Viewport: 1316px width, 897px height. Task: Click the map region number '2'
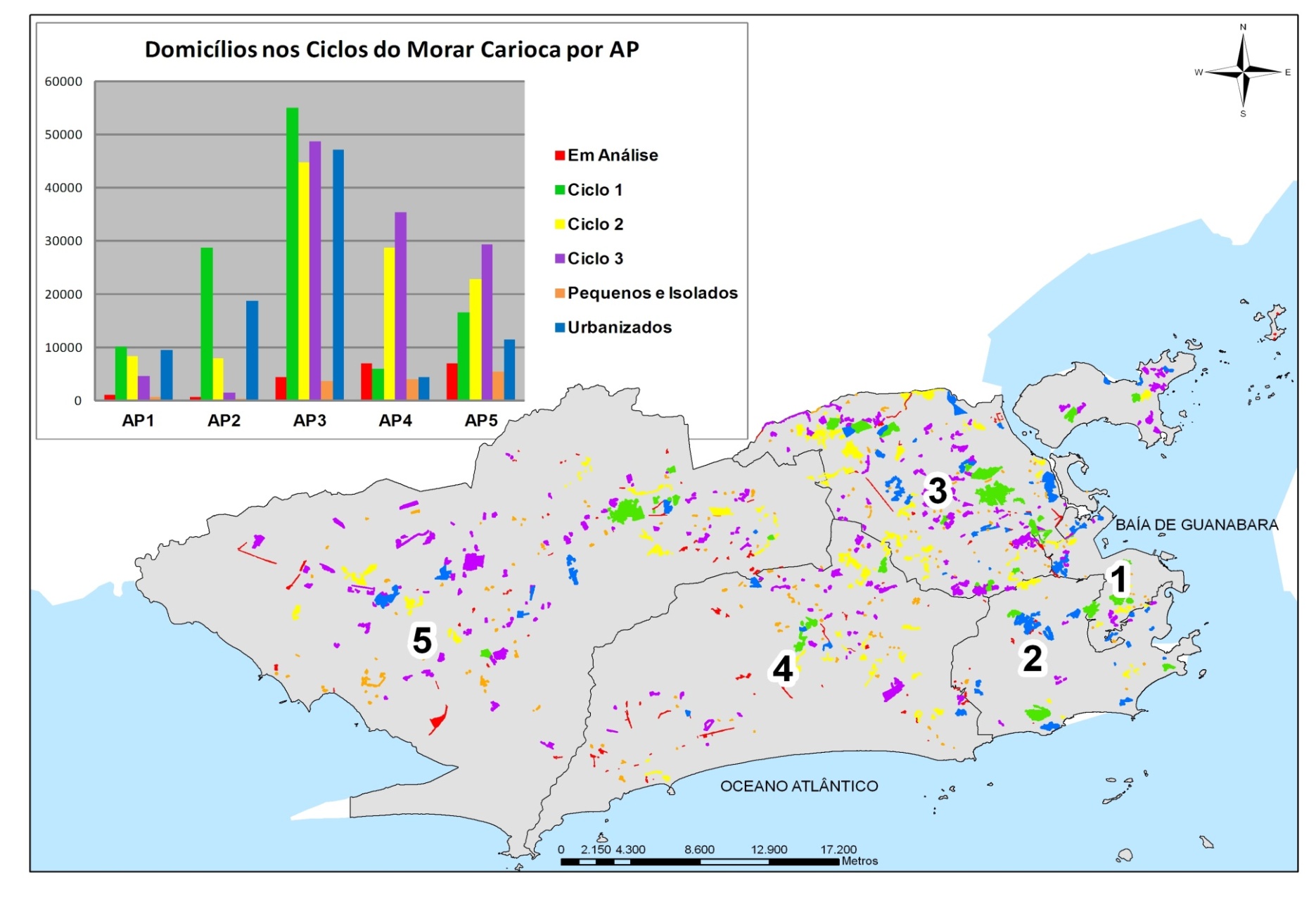coord(1032,659)
